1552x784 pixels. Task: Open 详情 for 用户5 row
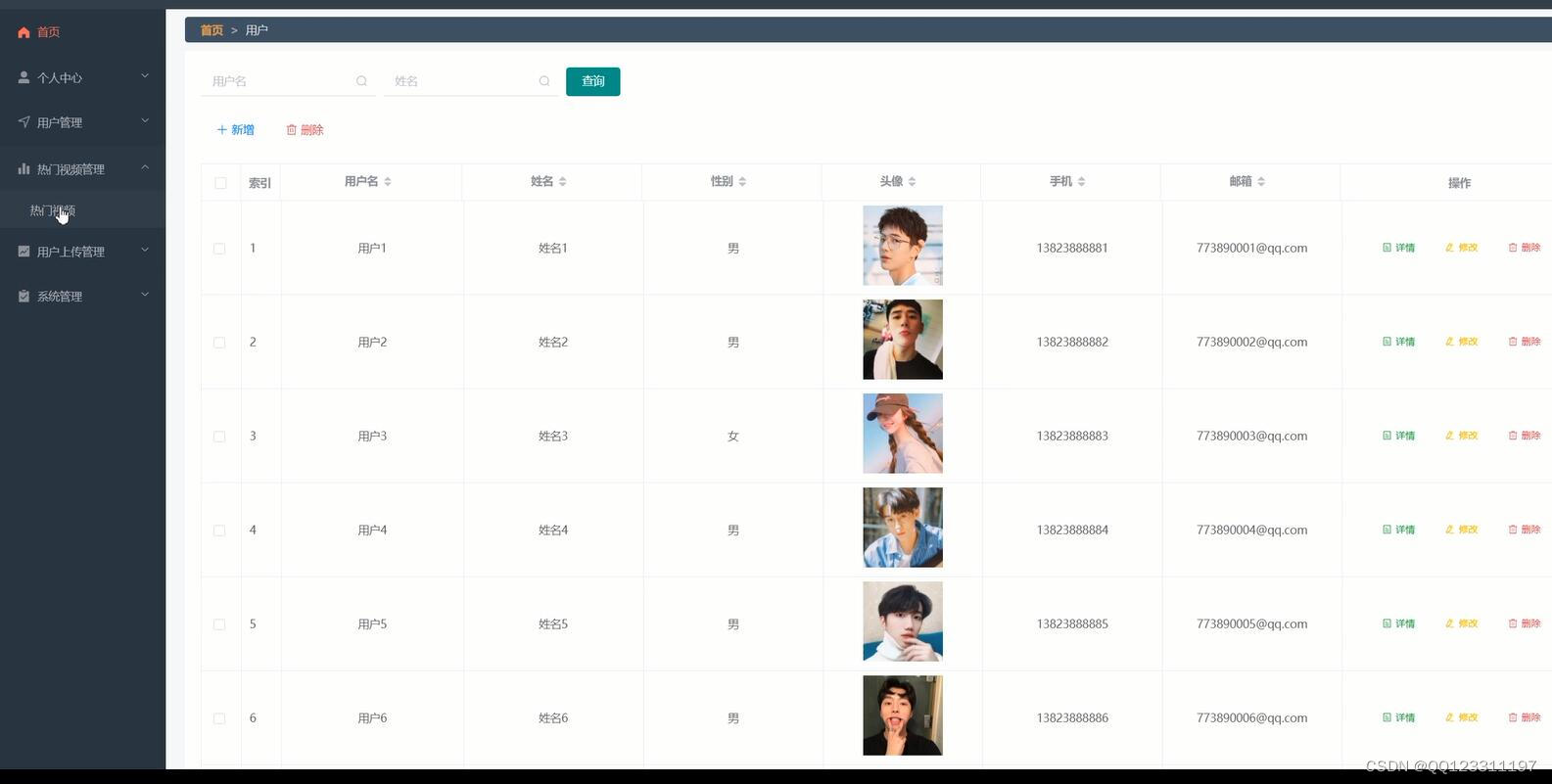coord(1398,623)
